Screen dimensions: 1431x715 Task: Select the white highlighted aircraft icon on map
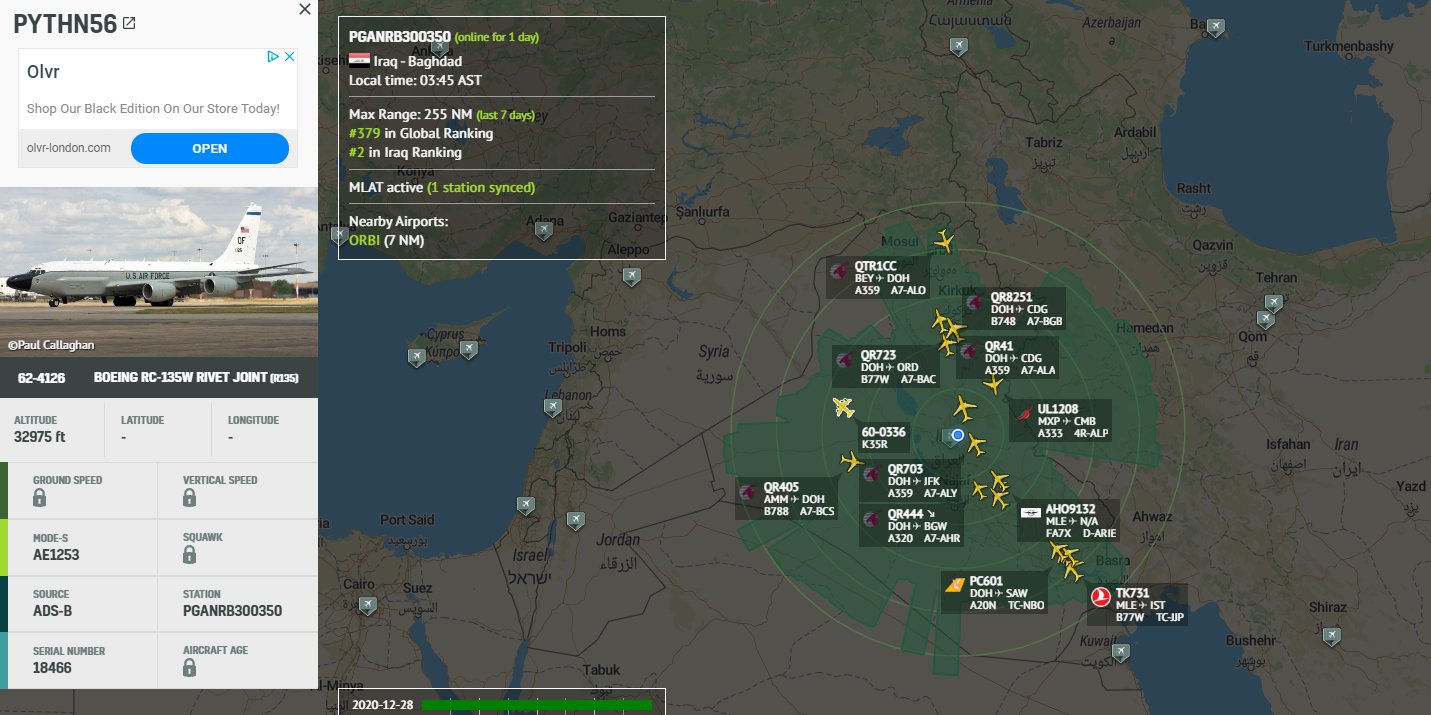(844, 407)
